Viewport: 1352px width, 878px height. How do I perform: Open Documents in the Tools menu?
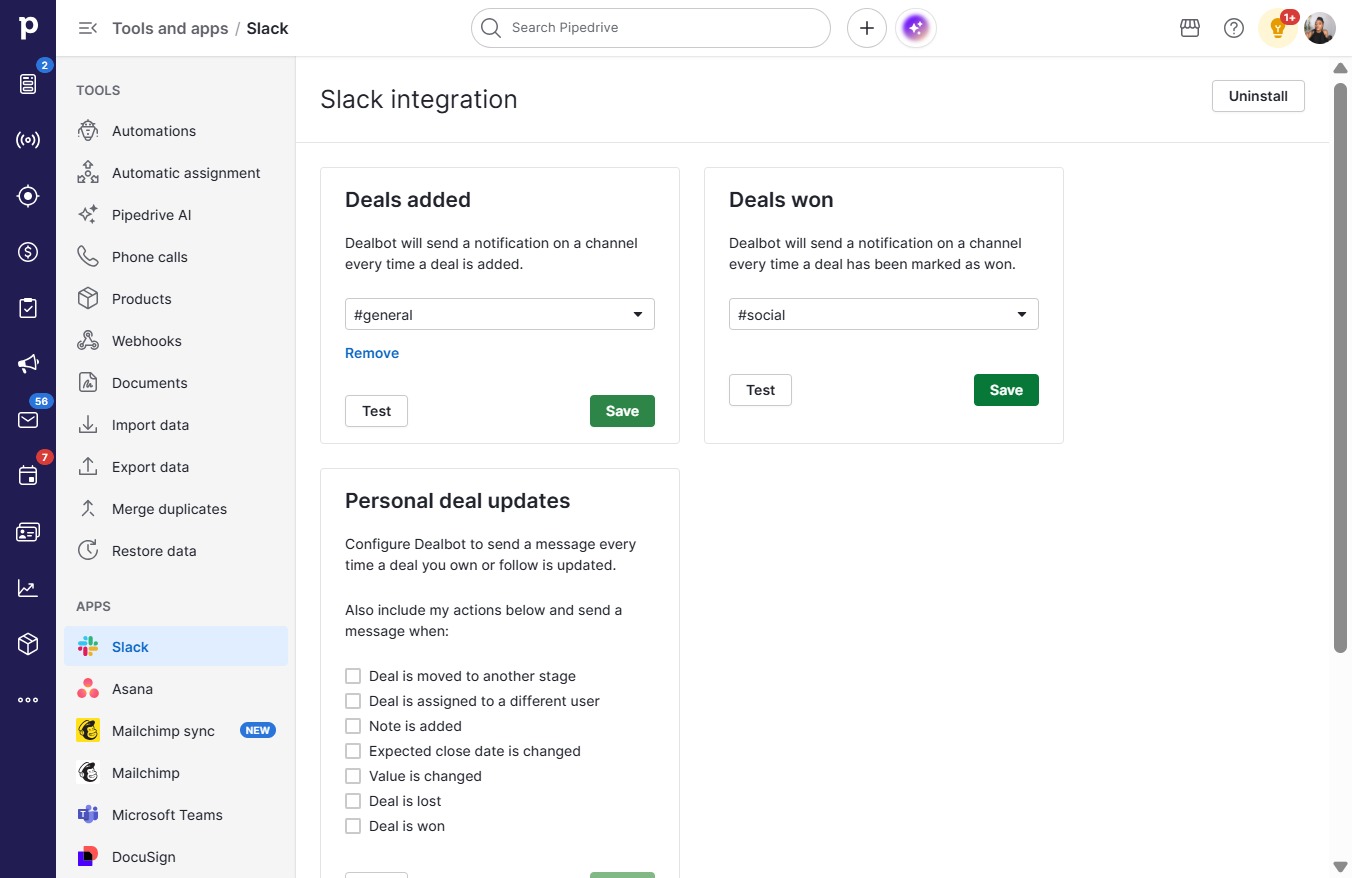tap(176, 383)
